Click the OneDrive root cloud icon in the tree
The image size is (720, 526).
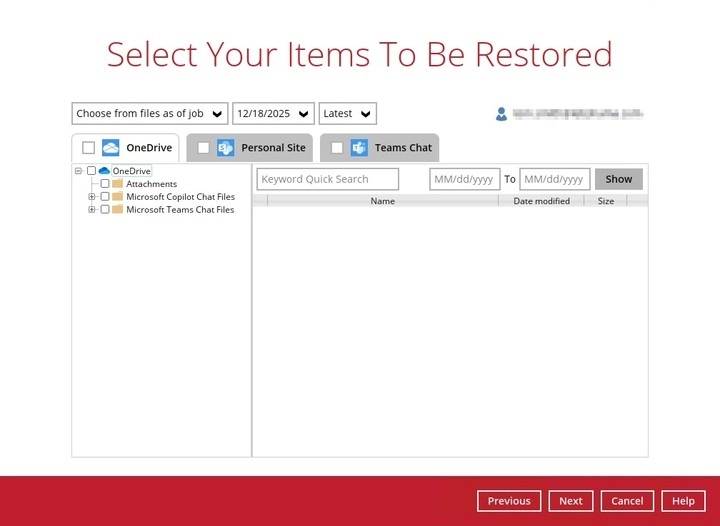click(104, 171)
